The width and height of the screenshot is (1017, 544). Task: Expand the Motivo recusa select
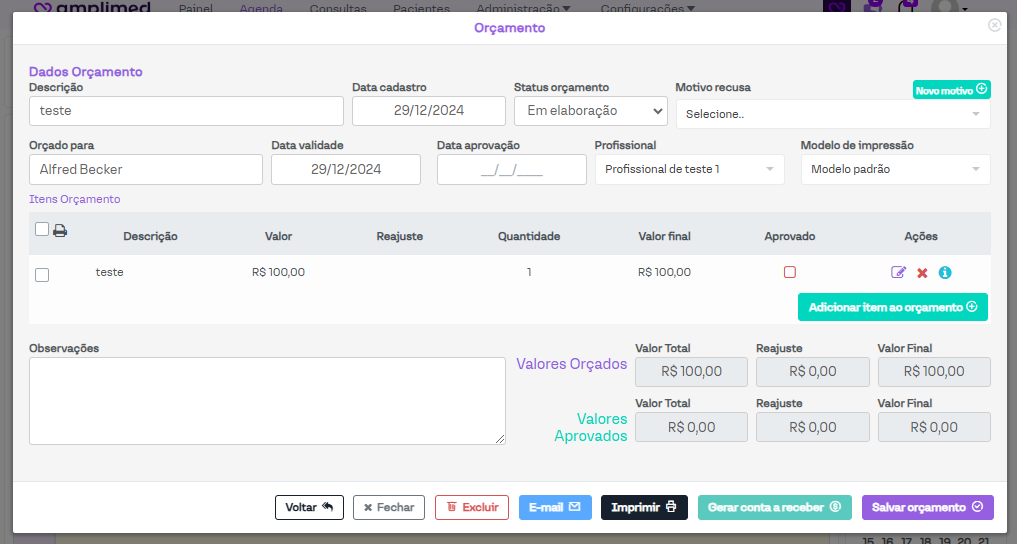832,114
